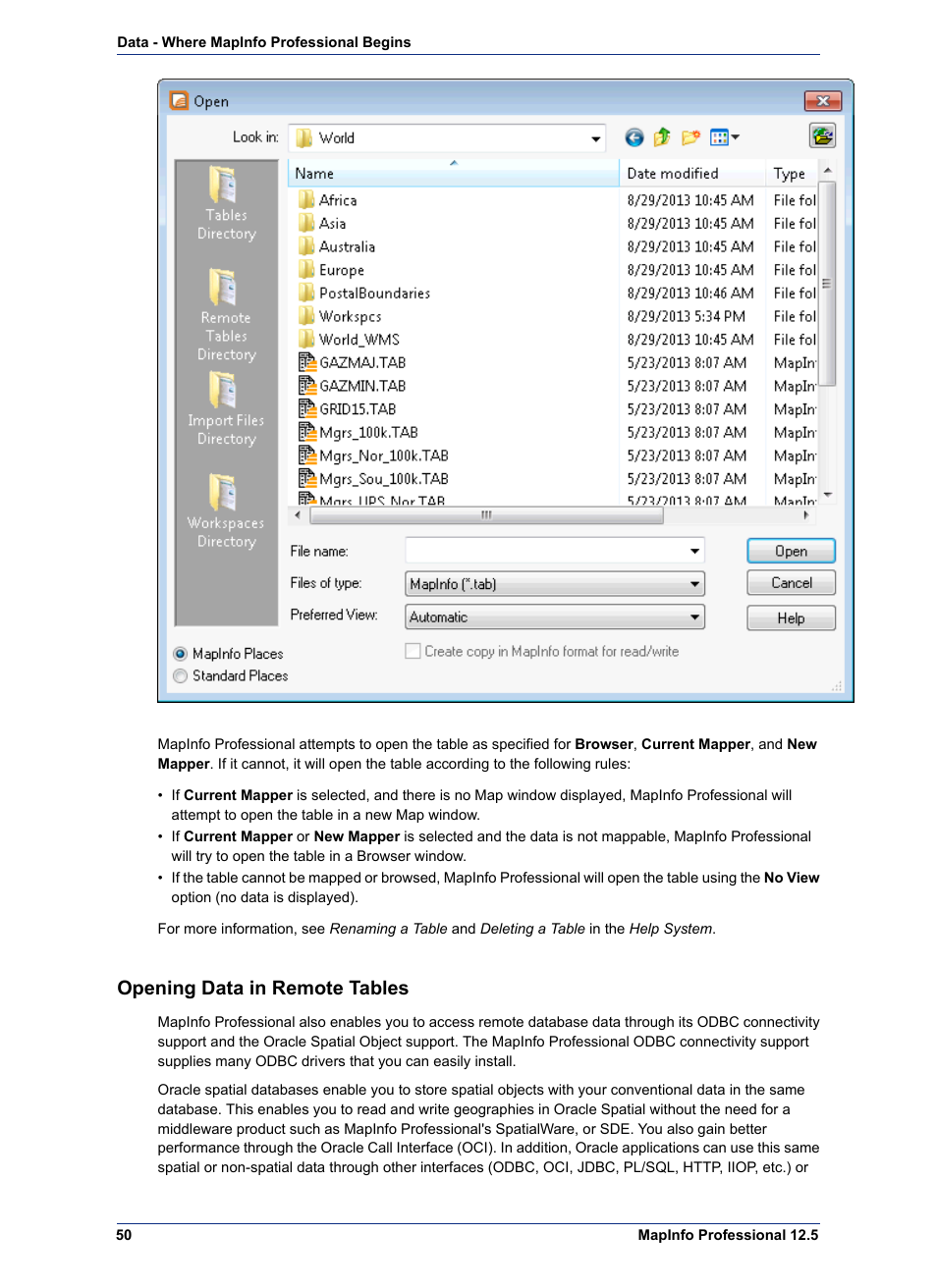Select the Africa folder icon
Image resolution: width=937 pixels, height=1288 pixels.
point(306,199)
